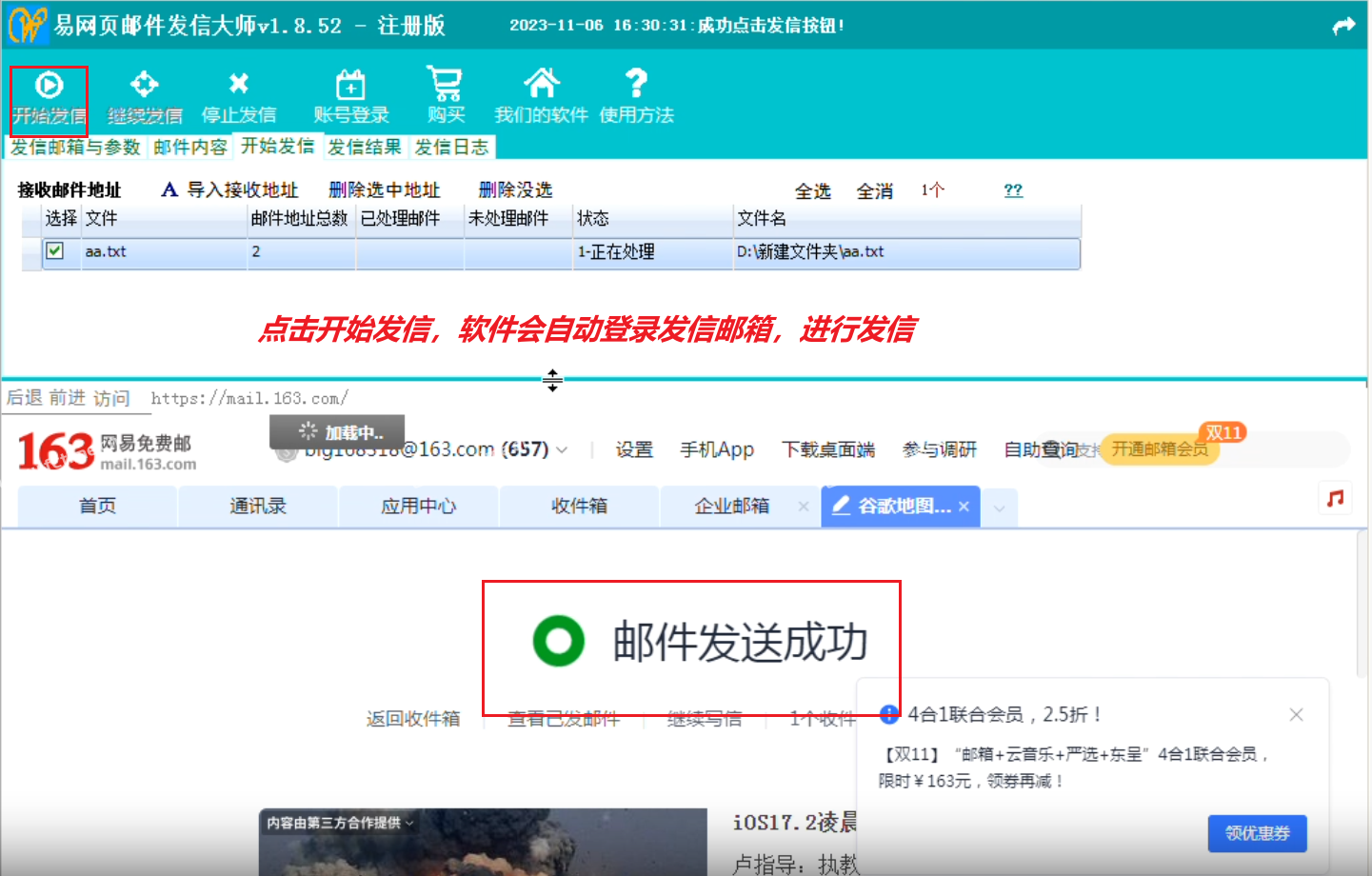Click 继续写信 link
The height and width of the screenshot is (876, 1372).
[x=705, y=719]
